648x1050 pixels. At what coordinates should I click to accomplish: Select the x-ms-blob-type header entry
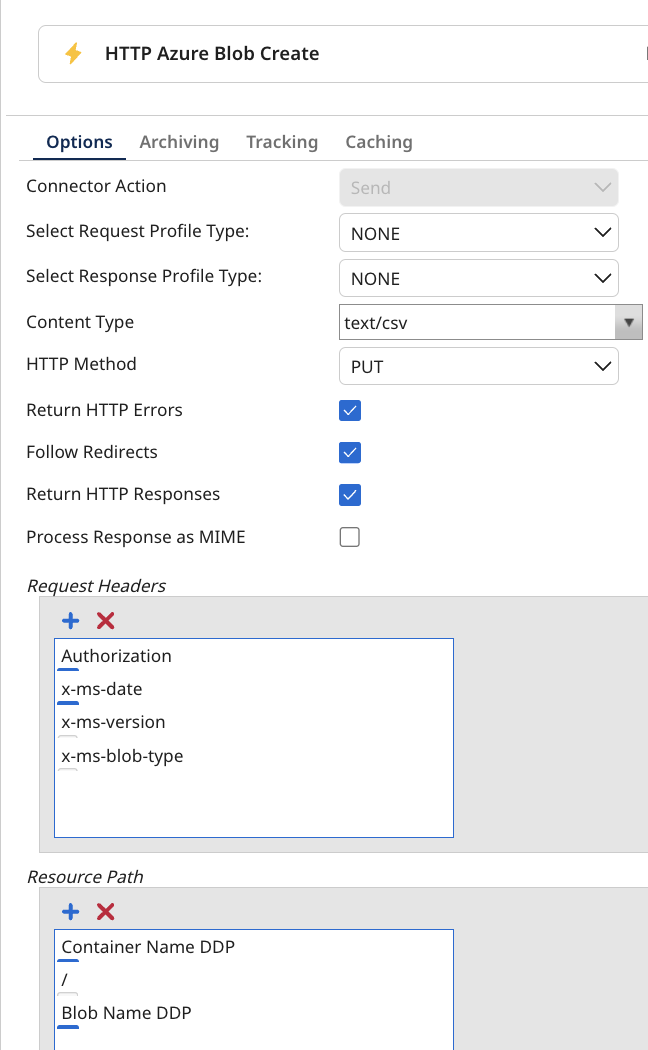pyautogui.click(x=122, y=756)
